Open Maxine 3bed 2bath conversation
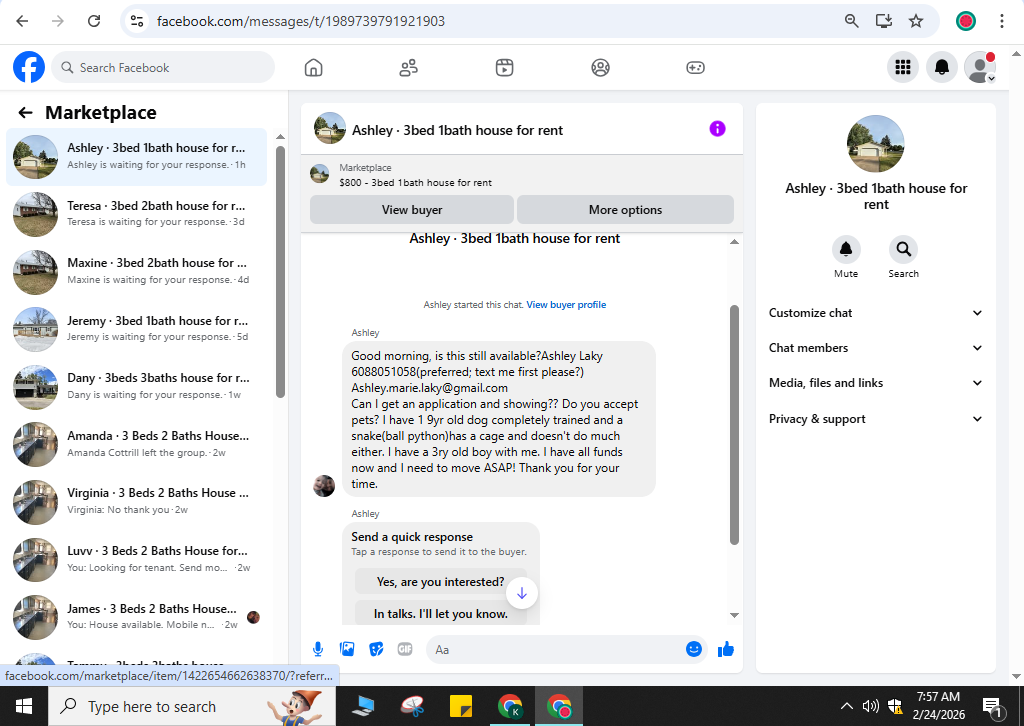The height and width of the screenshot is (726, 1024). coord(136,272)
